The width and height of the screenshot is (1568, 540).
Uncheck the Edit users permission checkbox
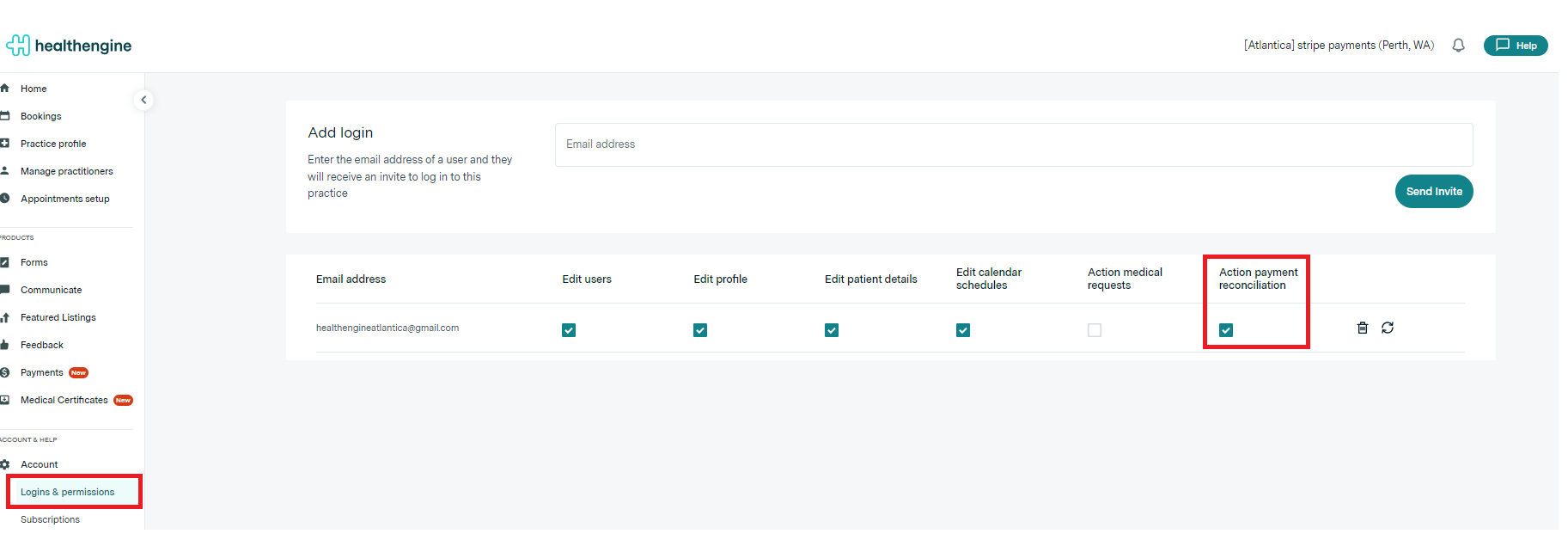click(569, 330)
